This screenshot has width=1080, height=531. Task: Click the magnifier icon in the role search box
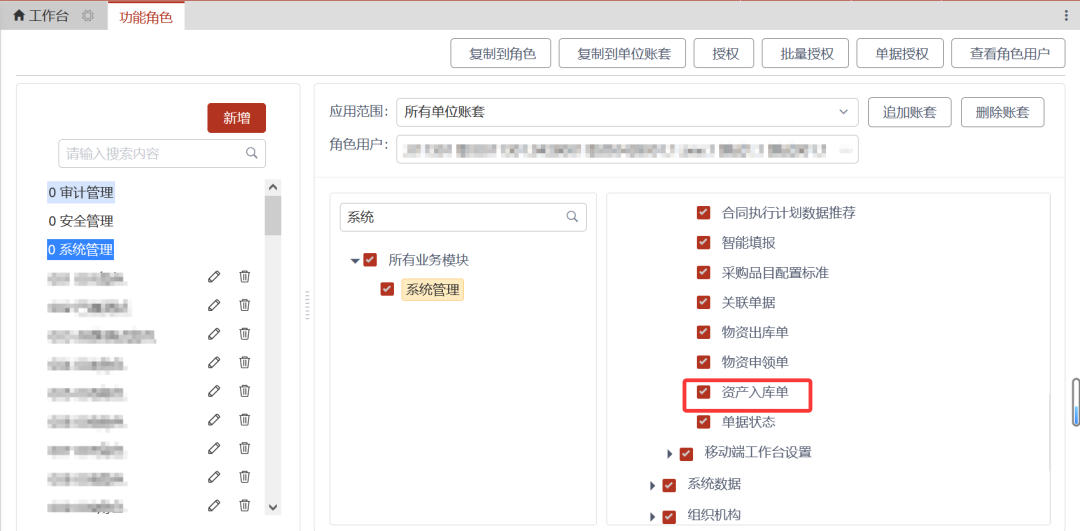tap(252, 153)
